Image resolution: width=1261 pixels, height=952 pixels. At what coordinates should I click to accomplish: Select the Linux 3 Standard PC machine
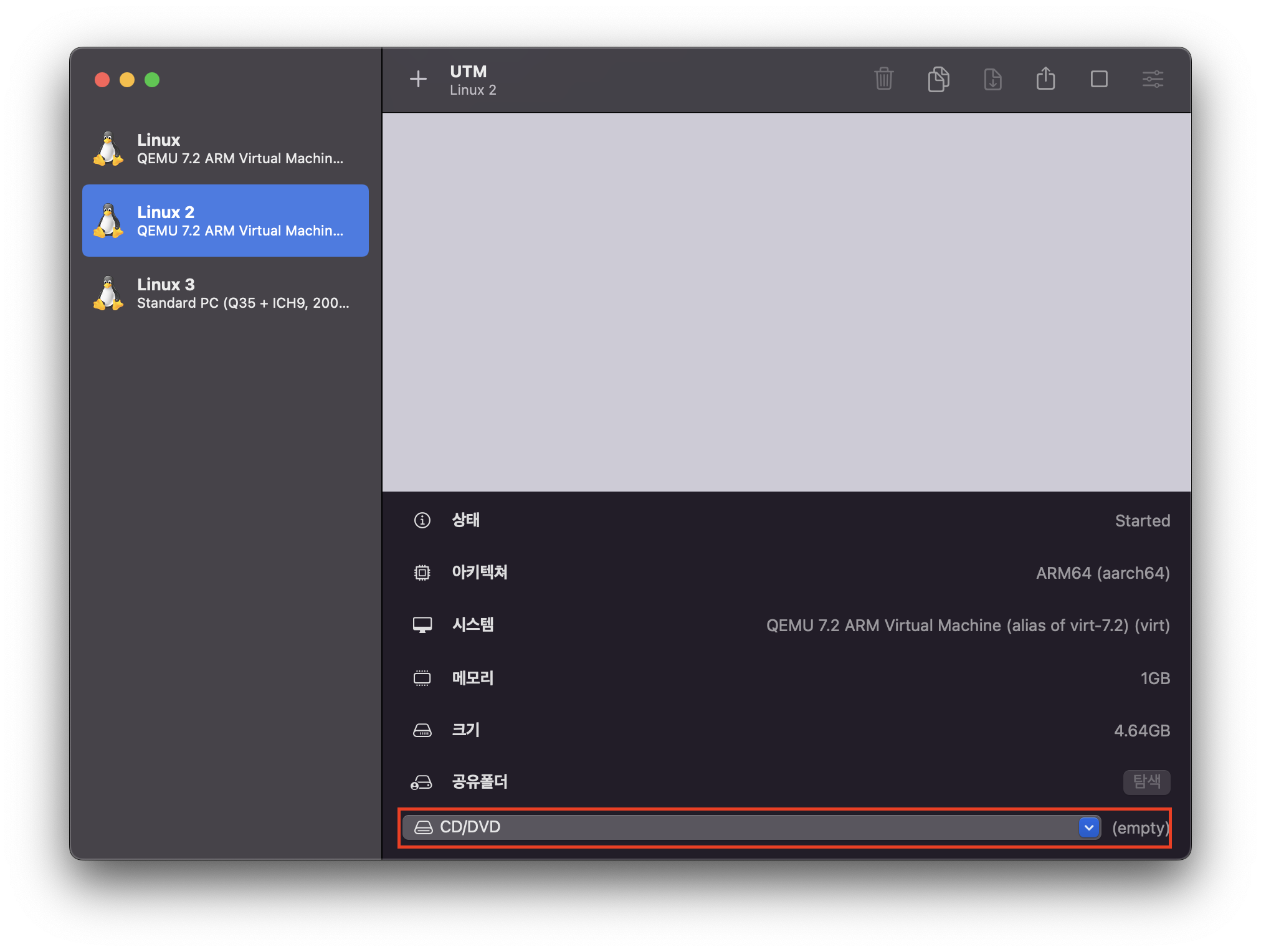[x=225, y=293]
